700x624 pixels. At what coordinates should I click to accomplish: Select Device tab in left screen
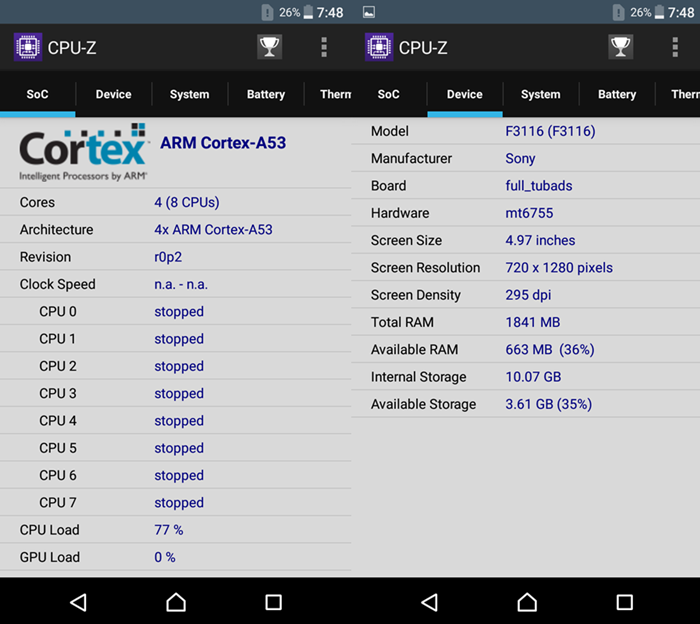[x=113, y=94]
